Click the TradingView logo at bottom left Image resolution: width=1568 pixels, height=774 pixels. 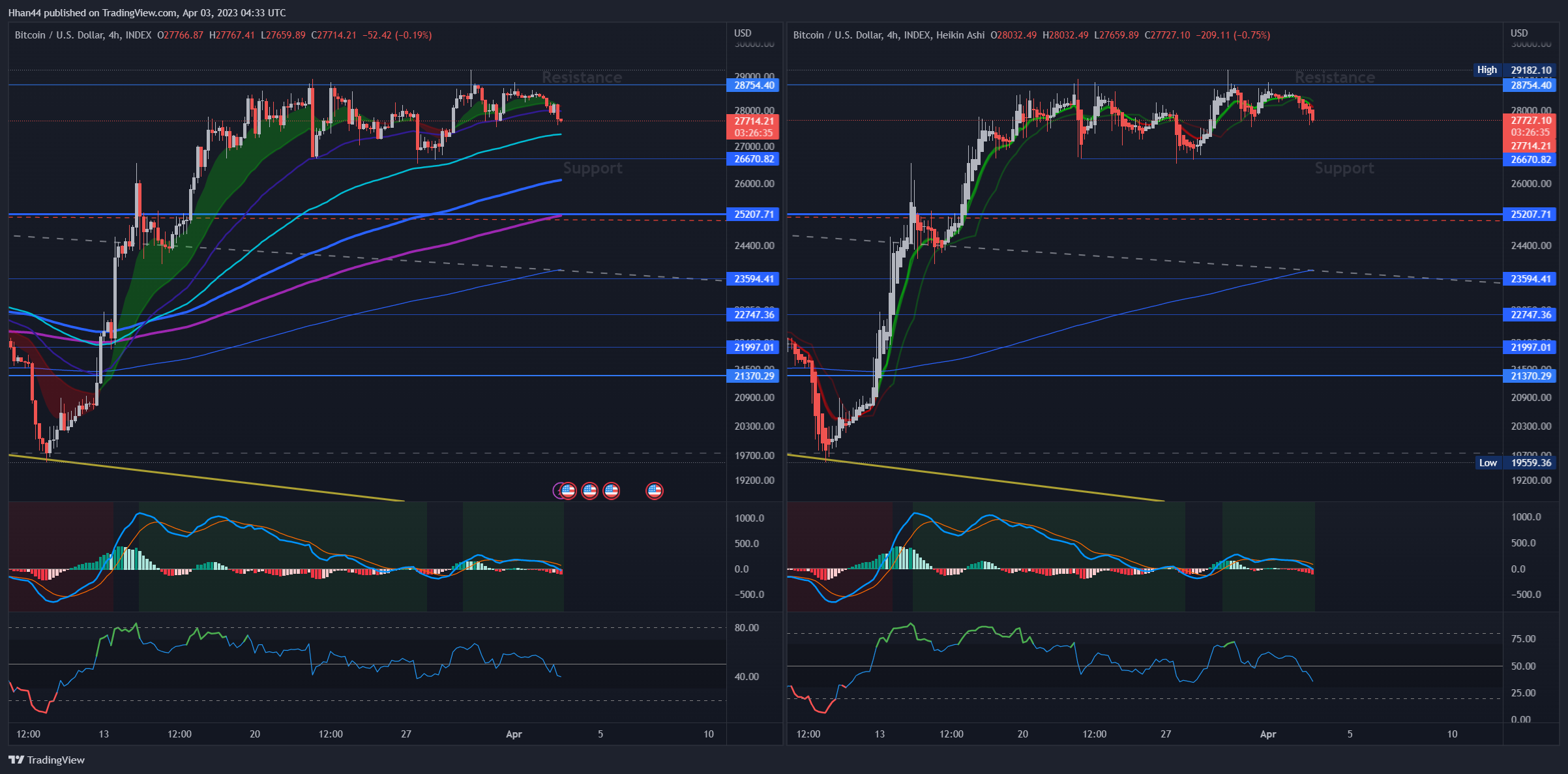[x=46, y=760]
